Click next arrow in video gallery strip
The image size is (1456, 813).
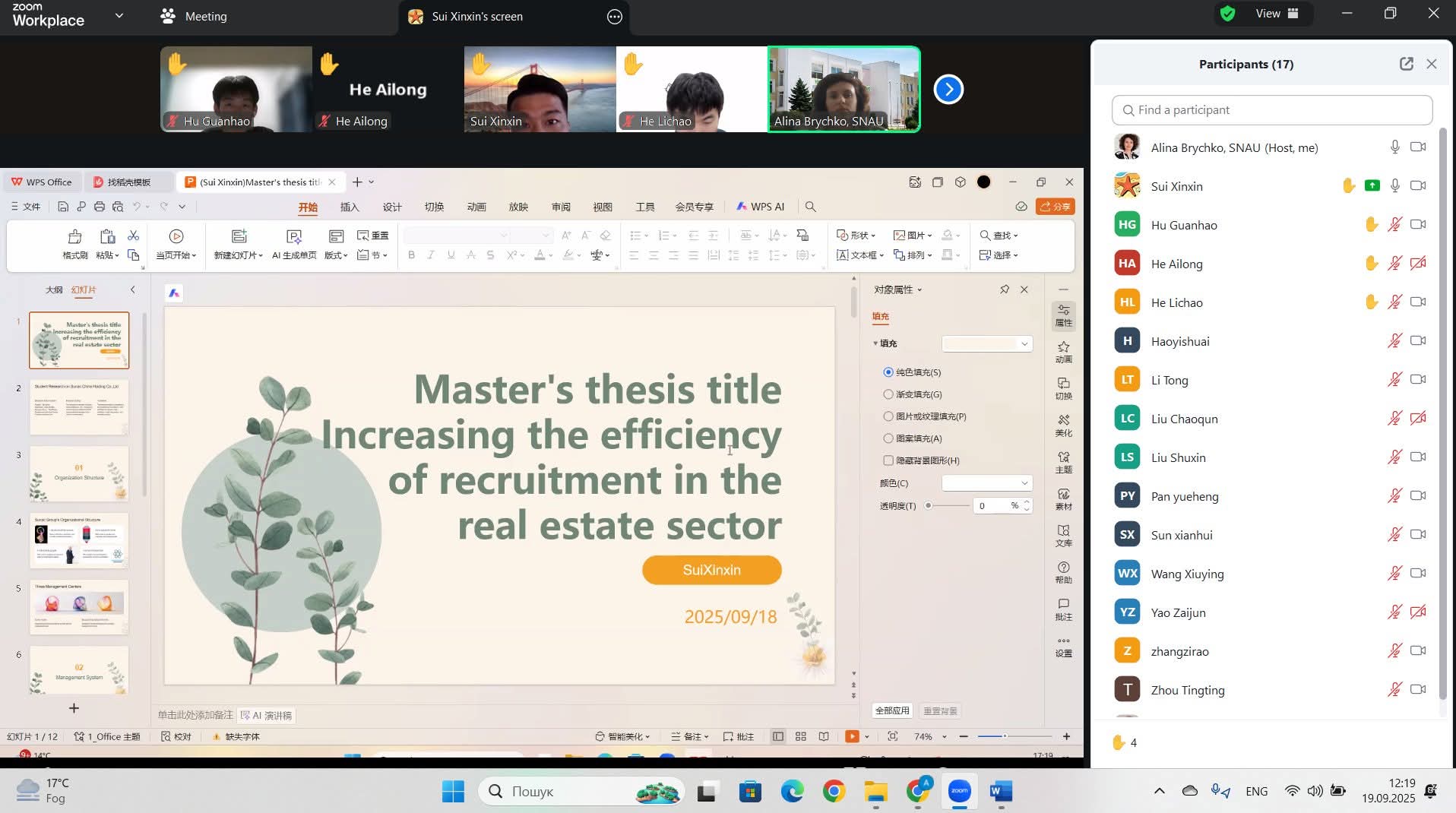pos(948,90)
